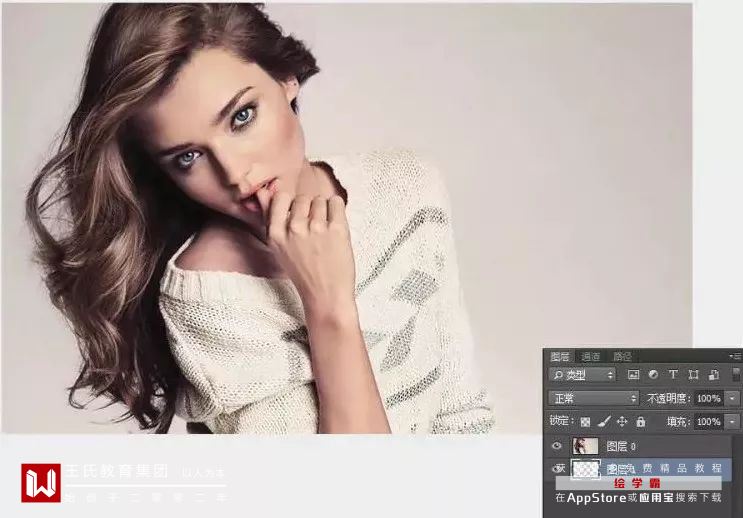Select the 图层 0 photo thumbnail

tap(585, 446)
